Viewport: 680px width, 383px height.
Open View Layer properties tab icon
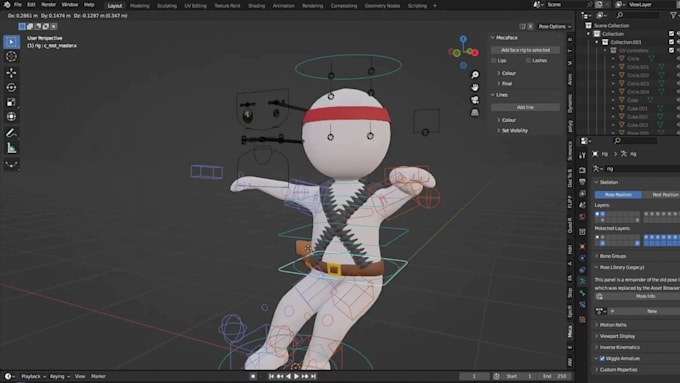[x=582, y=193]
